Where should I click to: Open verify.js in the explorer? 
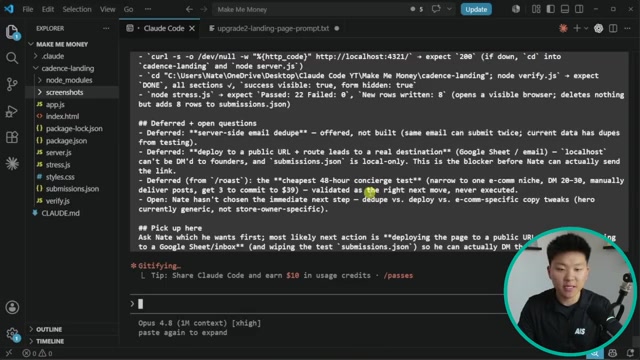tap(58, 201)
